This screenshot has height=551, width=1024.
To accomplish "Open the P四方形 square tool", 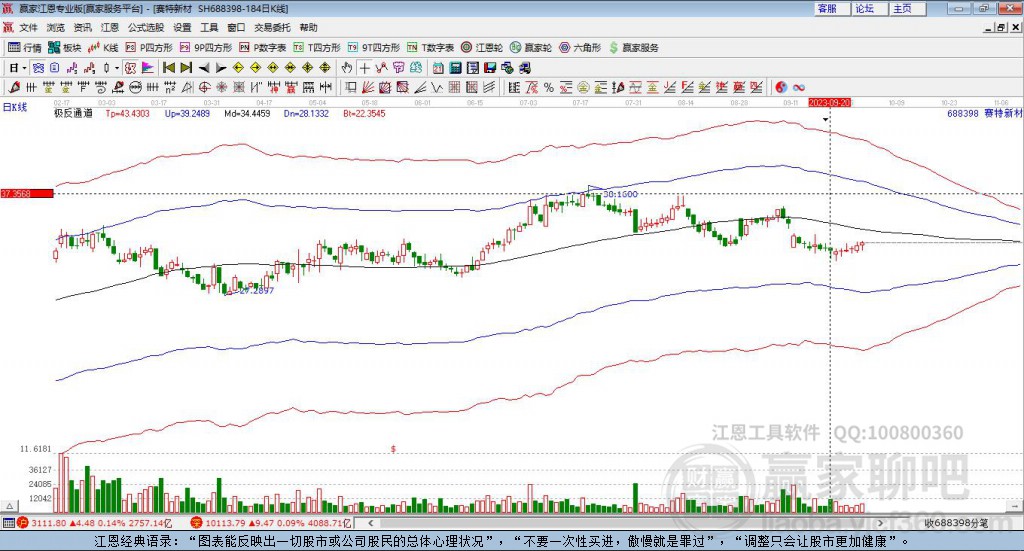I will [149, 48].
